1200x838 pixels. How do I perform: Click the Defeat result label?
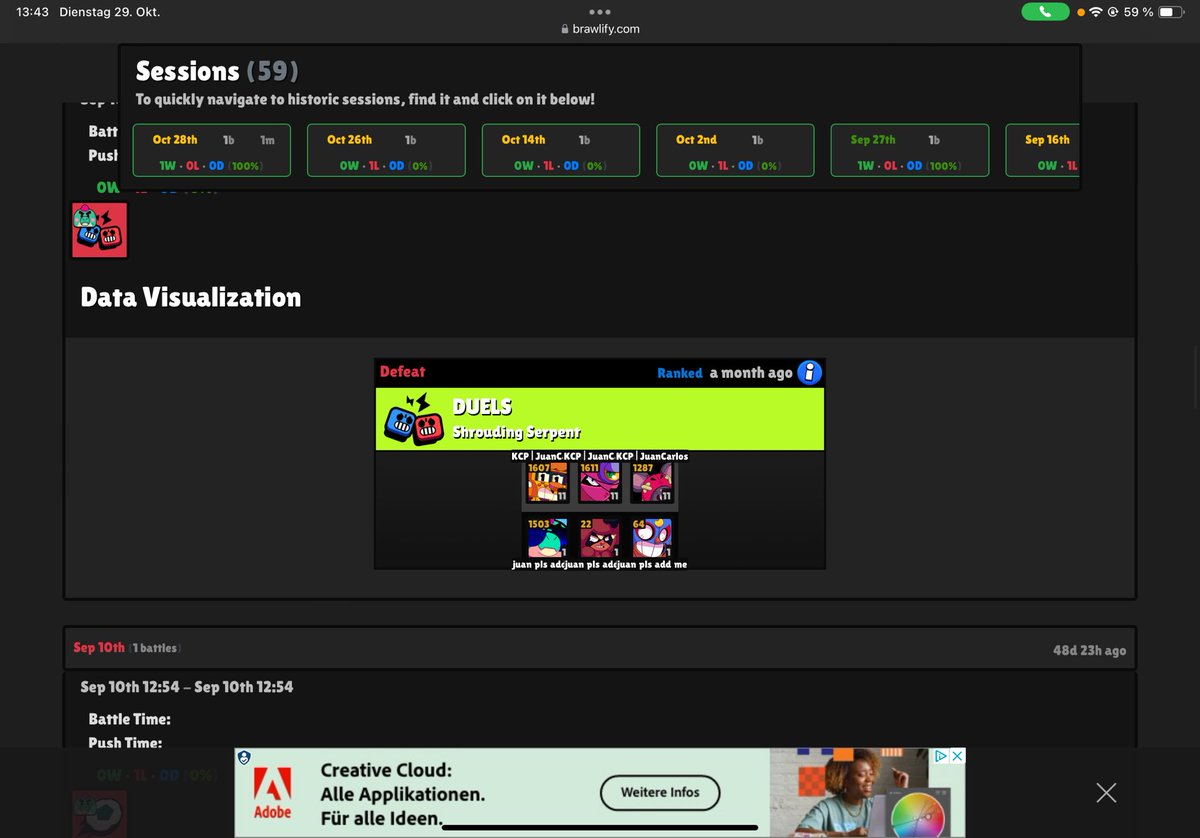click(x=403, y=372)
